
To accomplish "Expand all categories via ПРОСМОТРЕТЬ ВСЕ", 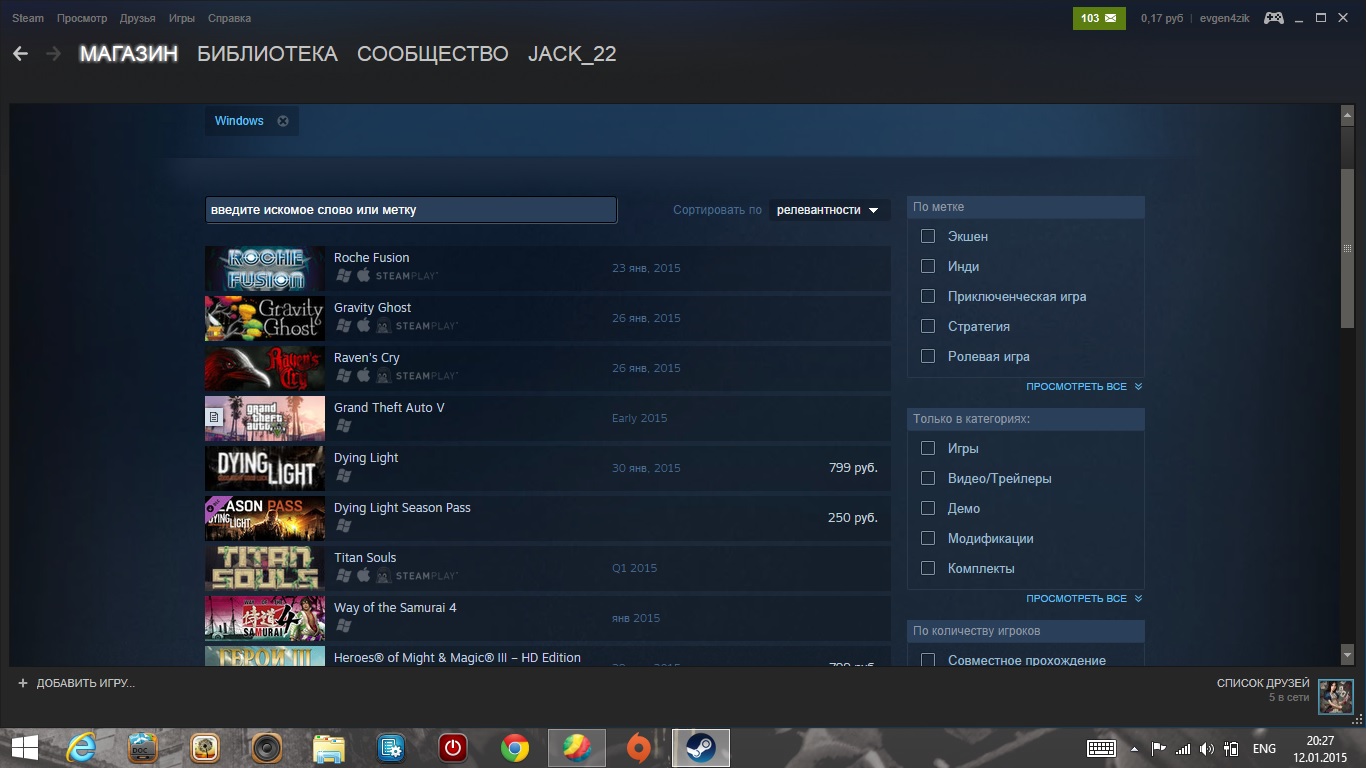I will pyautogui.click(x=1083, y=598).
